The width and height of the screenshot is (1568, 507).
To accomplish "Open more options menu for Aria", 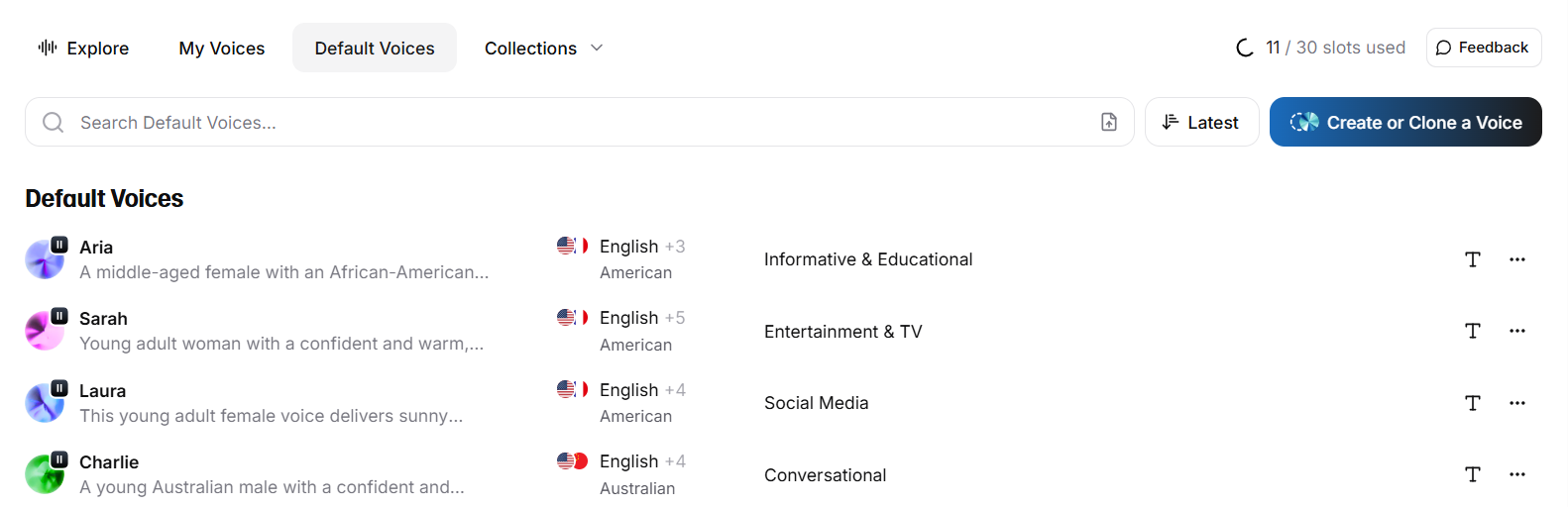I will (x=1516, y=259).
